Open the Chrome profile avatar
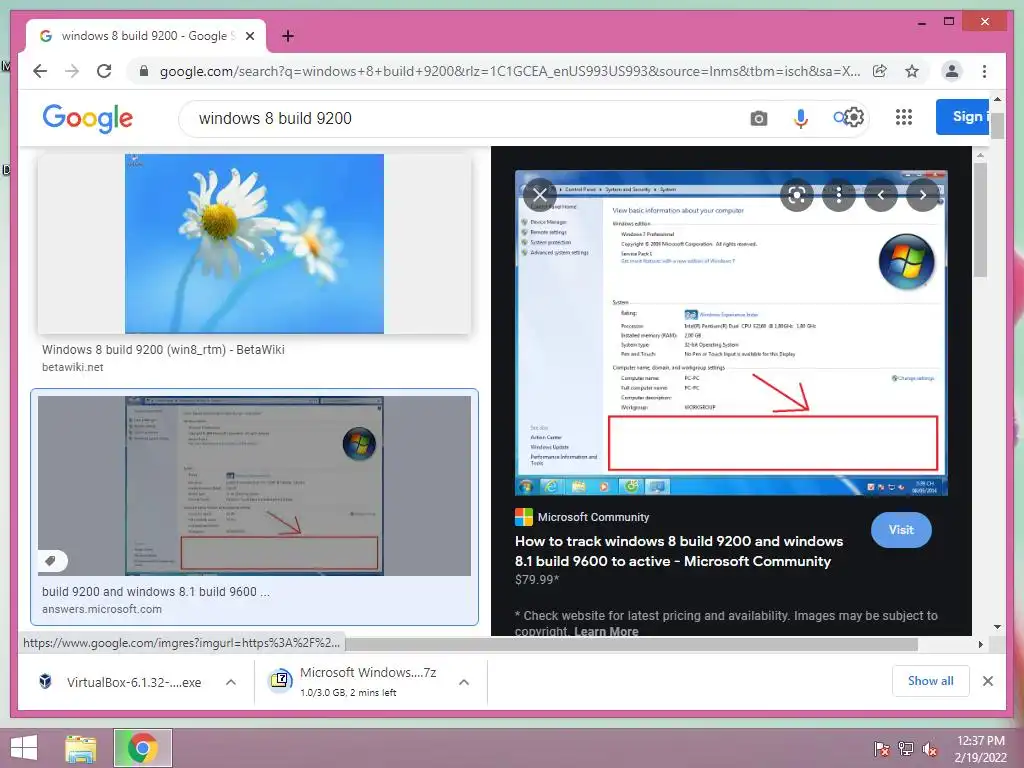The image size is (1024, 768). coord(952,71)
